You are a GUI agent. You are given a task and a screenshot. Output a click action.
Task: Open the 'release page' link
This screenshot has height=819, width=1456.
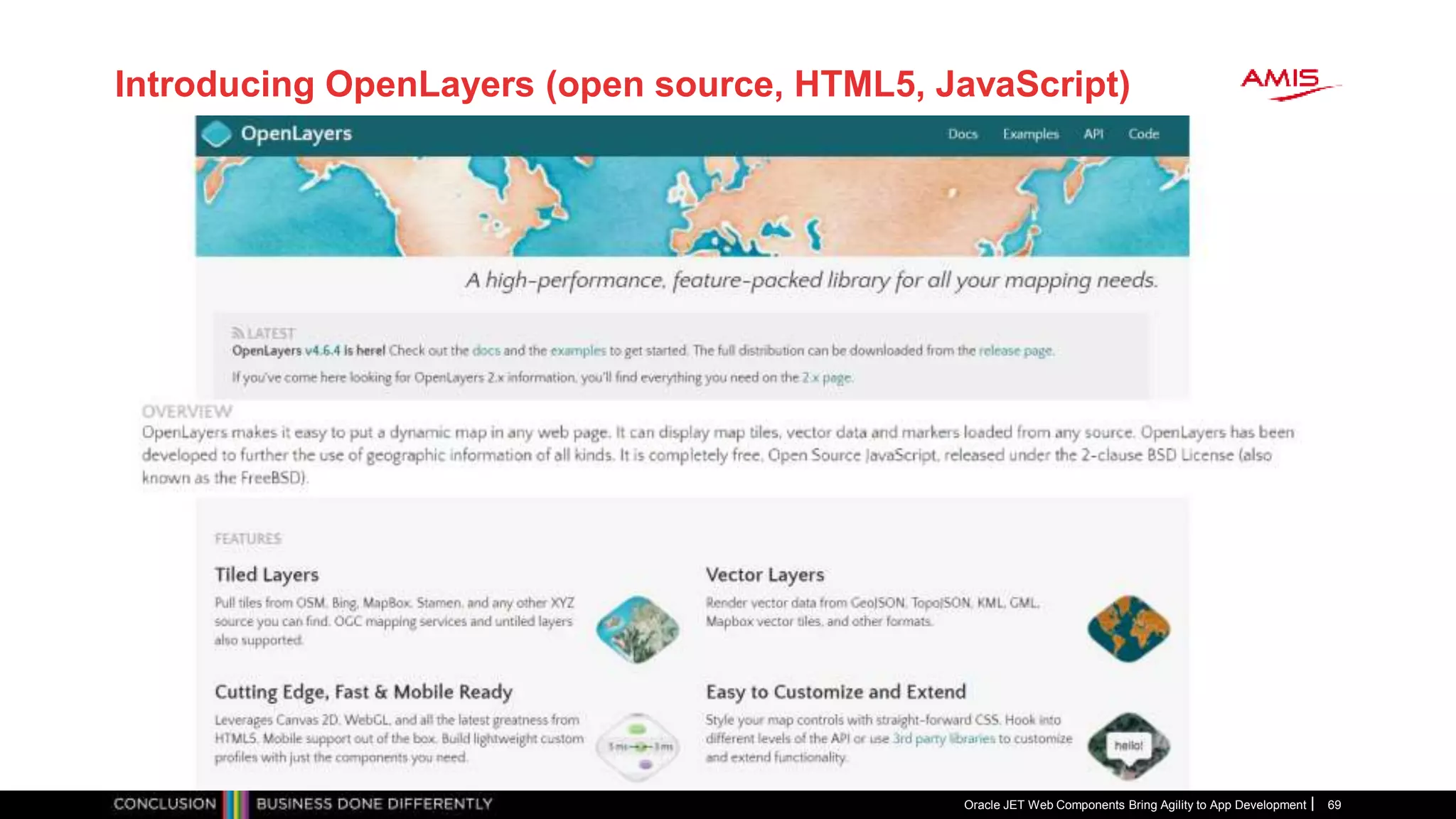click(1015, 350)
